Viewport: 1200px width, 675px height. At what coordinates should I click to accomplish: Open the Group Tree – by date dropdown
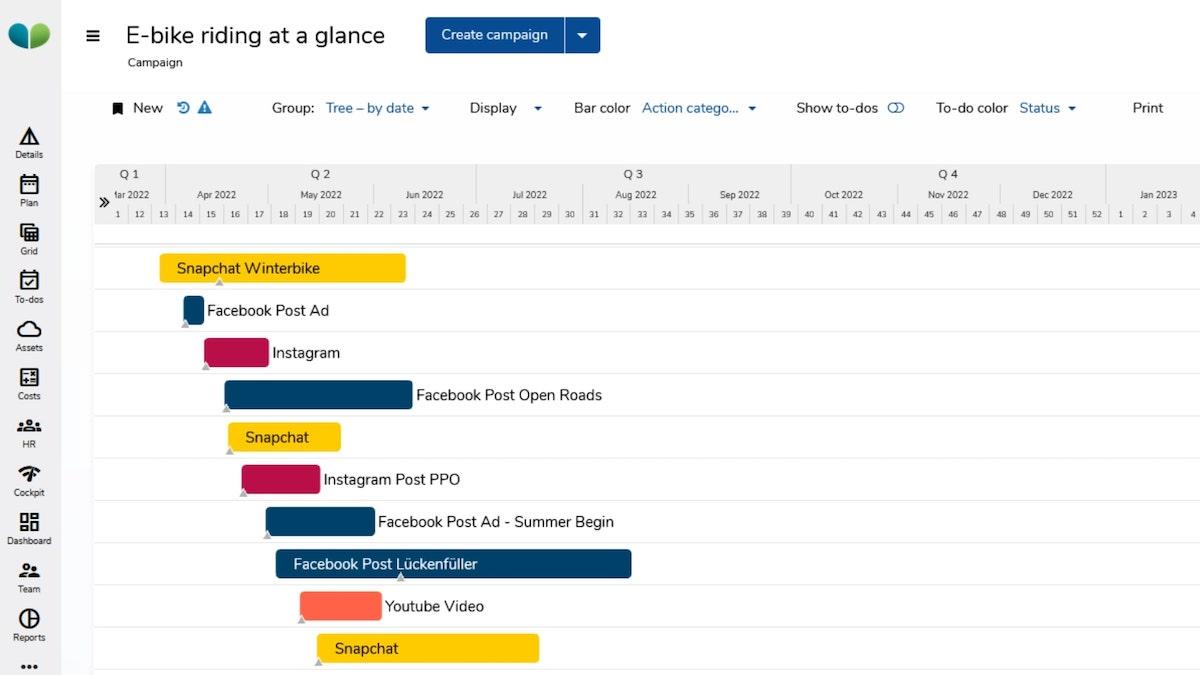tap(377, 108)
